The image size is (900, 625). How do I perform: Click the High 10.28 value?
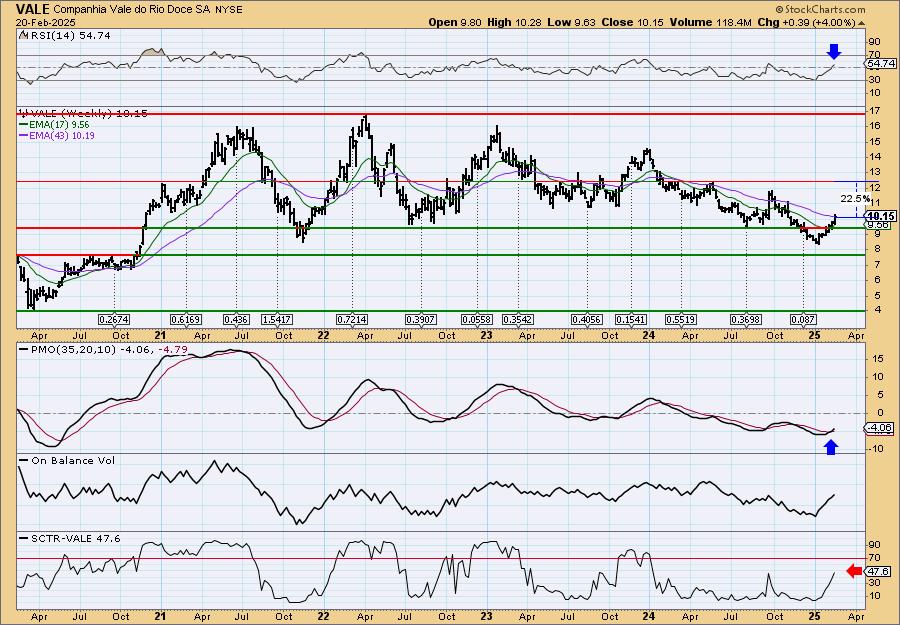[x=513, y=22]
